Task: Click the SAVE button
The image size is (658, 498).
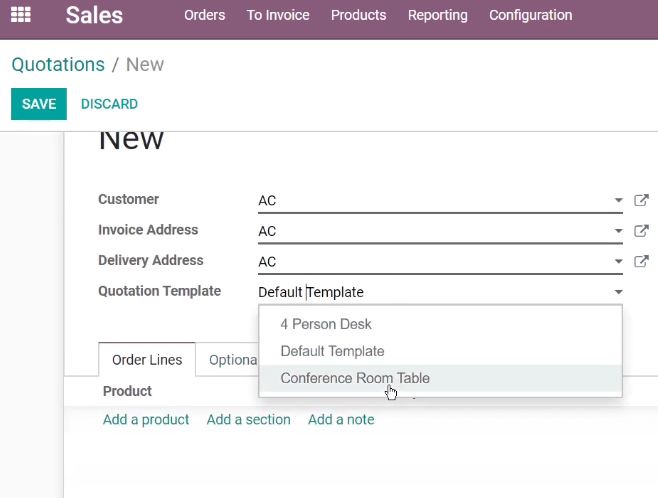Action: 39,104
